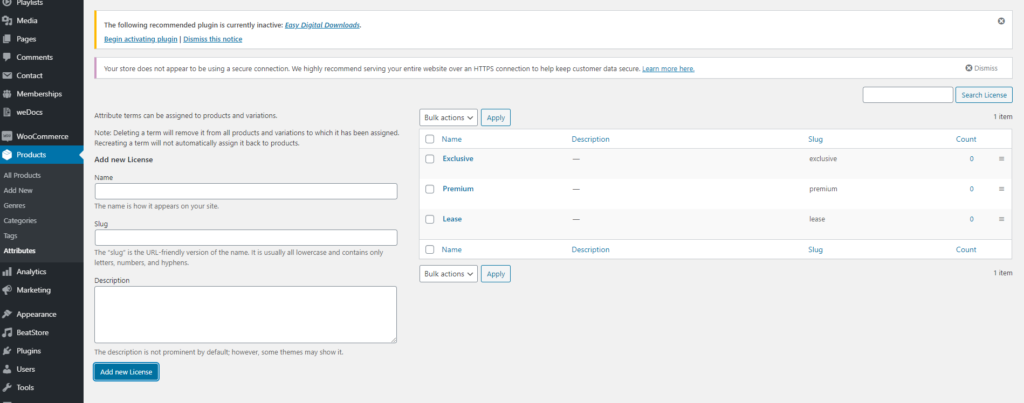
Task: Click drag handle of the Lease row
Action: 1001,219
